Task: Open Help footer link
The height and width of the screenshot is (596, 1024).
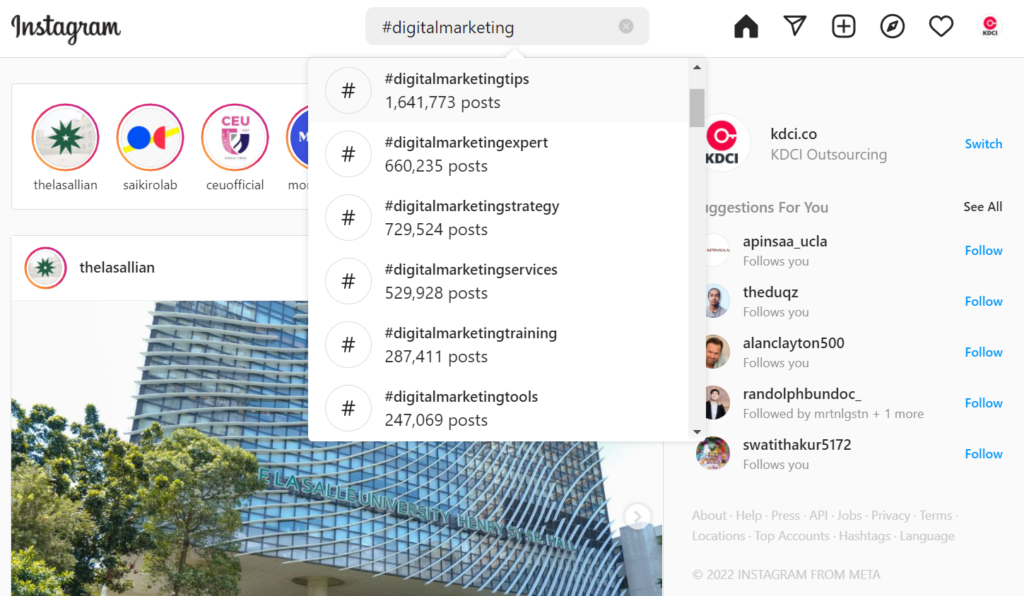Action: tap(749, 516)
